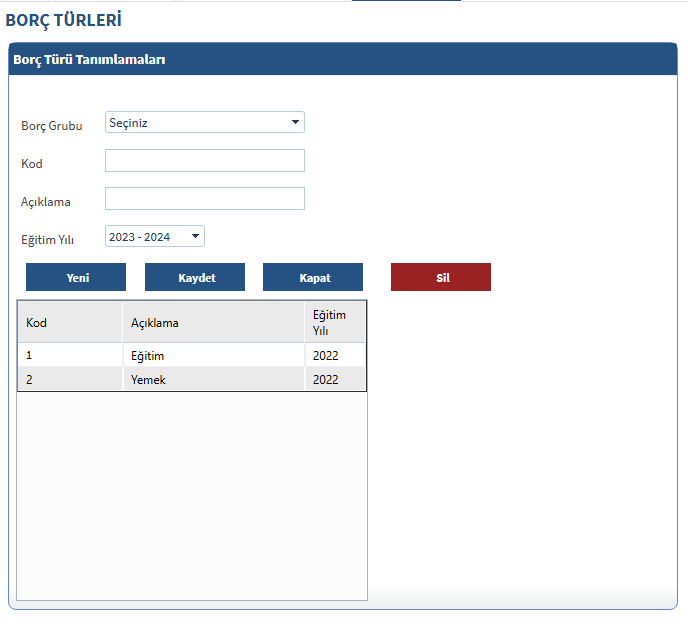Select the 2022 cell in Yemek row

tap(334, 380)
